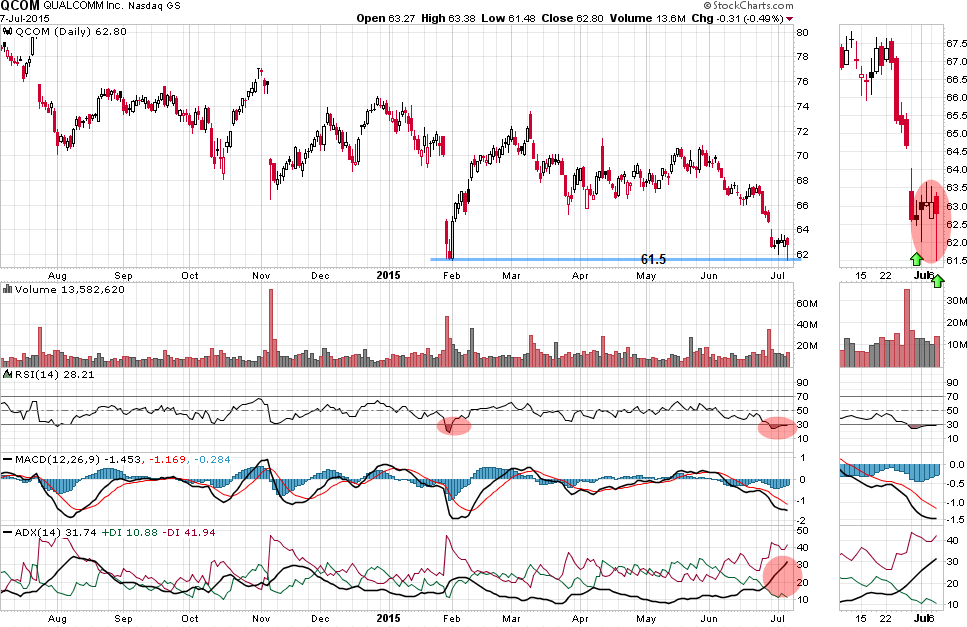Click the 61.5 support level label
Screen dimensions: 967x627
point(653,260)
